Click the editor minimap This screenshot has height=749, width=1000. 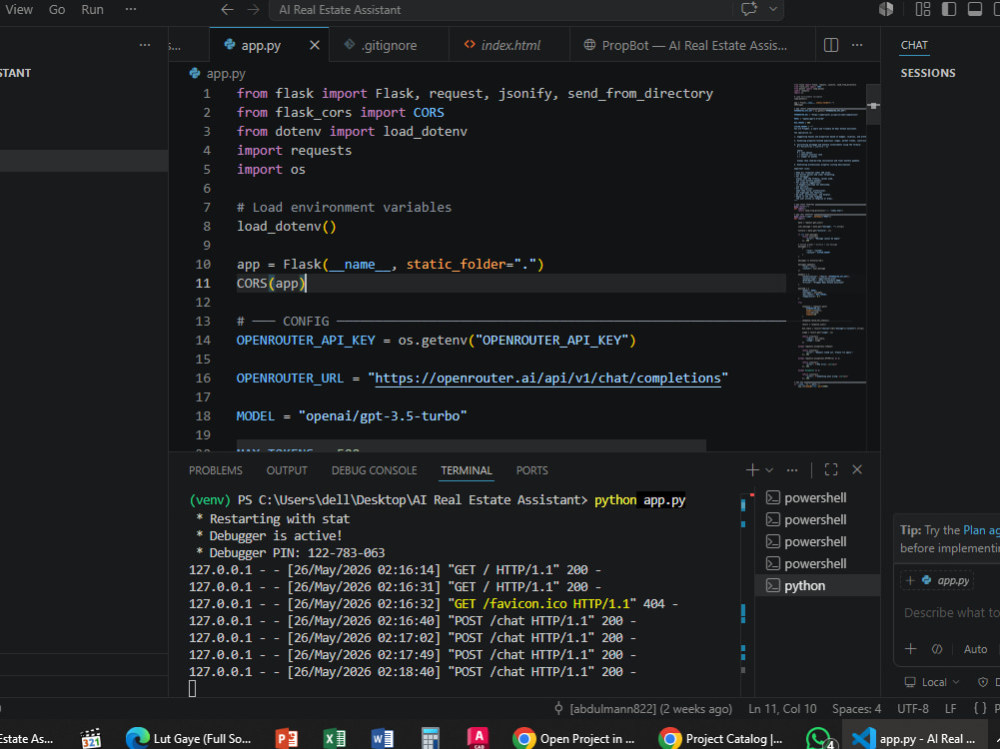pyautogui.click(x=829, y=234)
